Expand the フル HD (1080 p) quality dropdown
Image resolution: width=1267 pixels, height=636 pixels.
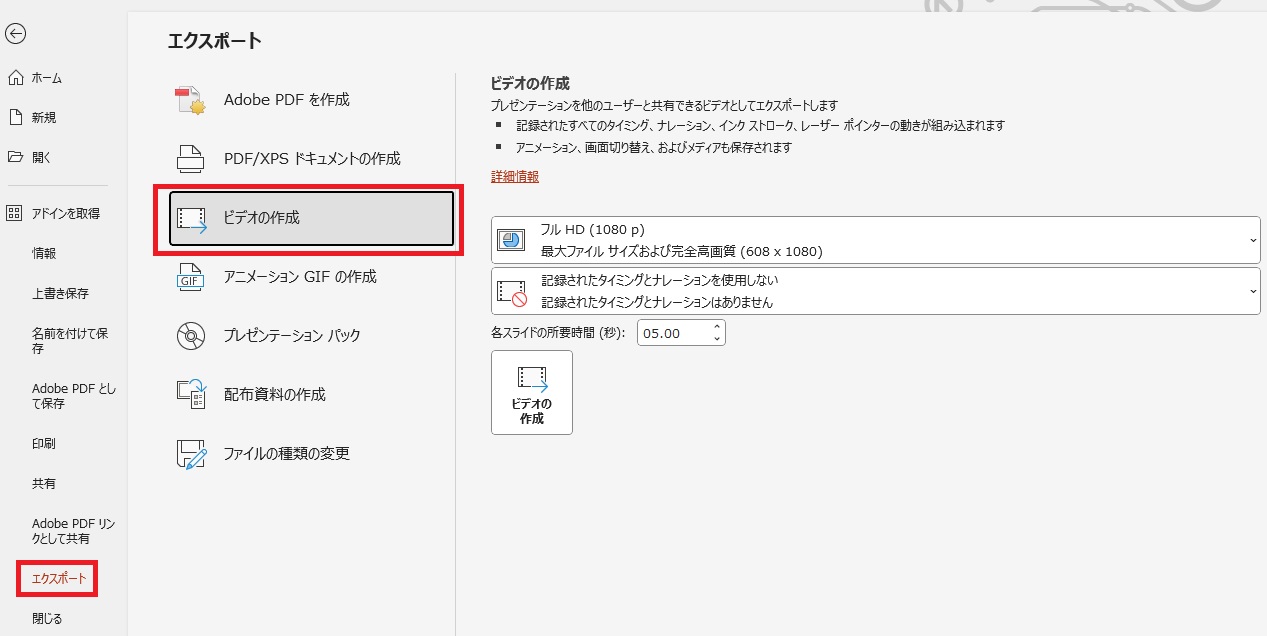pyautogui.click(x=876, y=240)
